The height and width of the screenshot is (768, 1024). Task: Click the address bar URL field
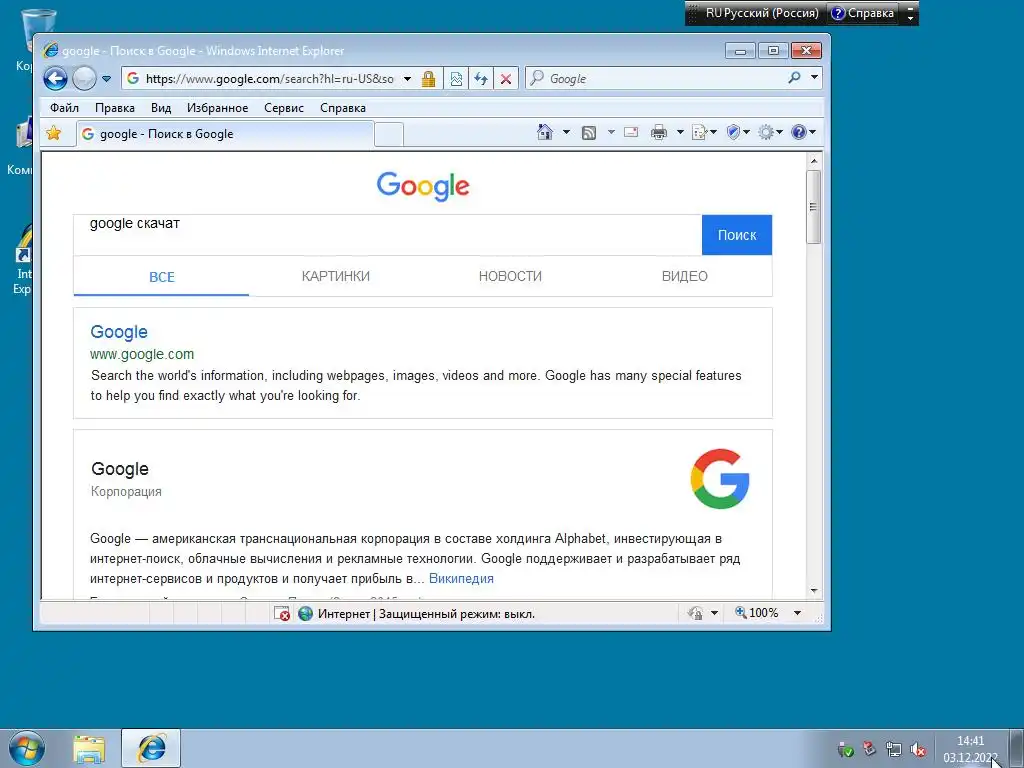269,79
